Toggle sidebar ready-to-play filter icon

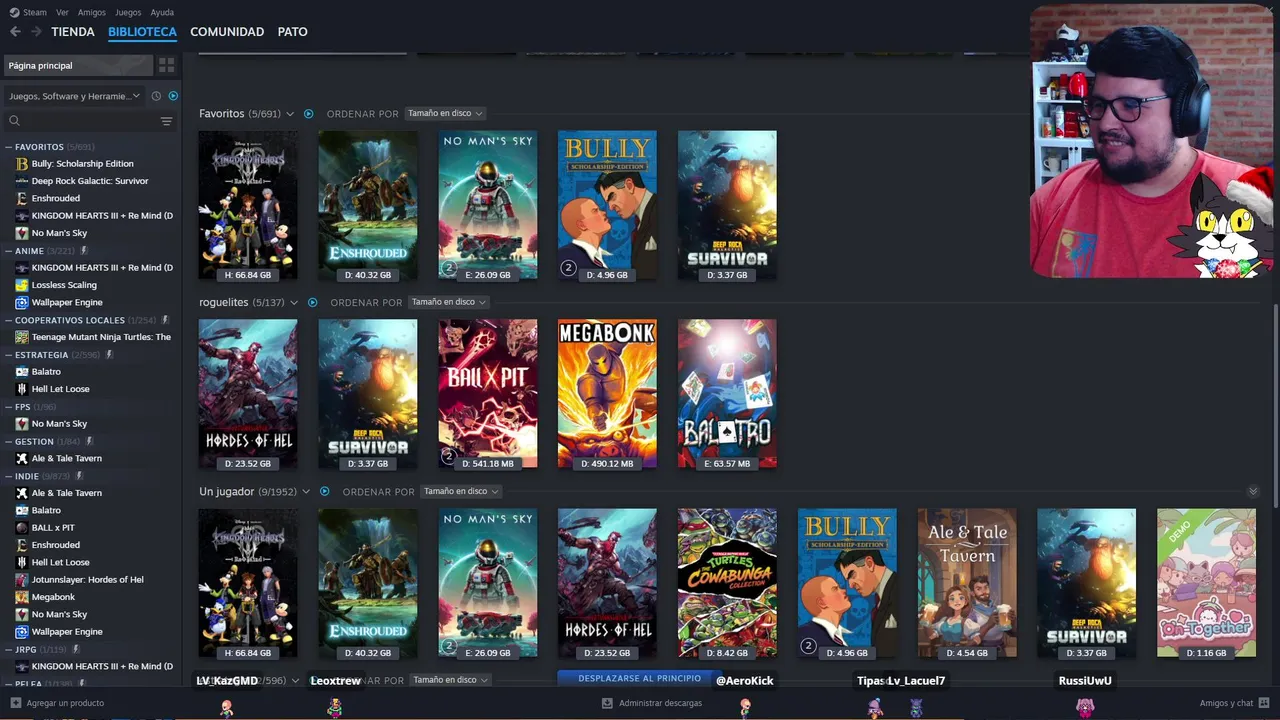pos(173,96)
